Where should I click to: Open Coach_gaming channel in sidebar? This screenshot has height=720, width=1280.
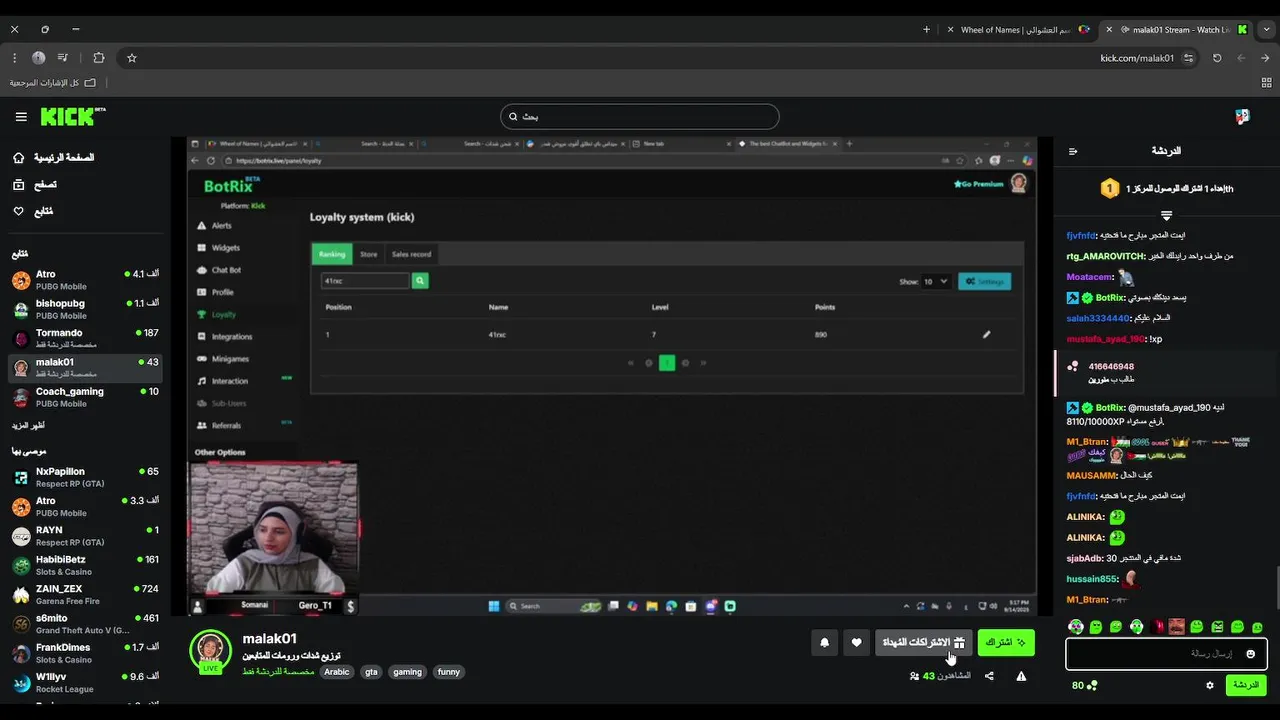click(85, 397)
